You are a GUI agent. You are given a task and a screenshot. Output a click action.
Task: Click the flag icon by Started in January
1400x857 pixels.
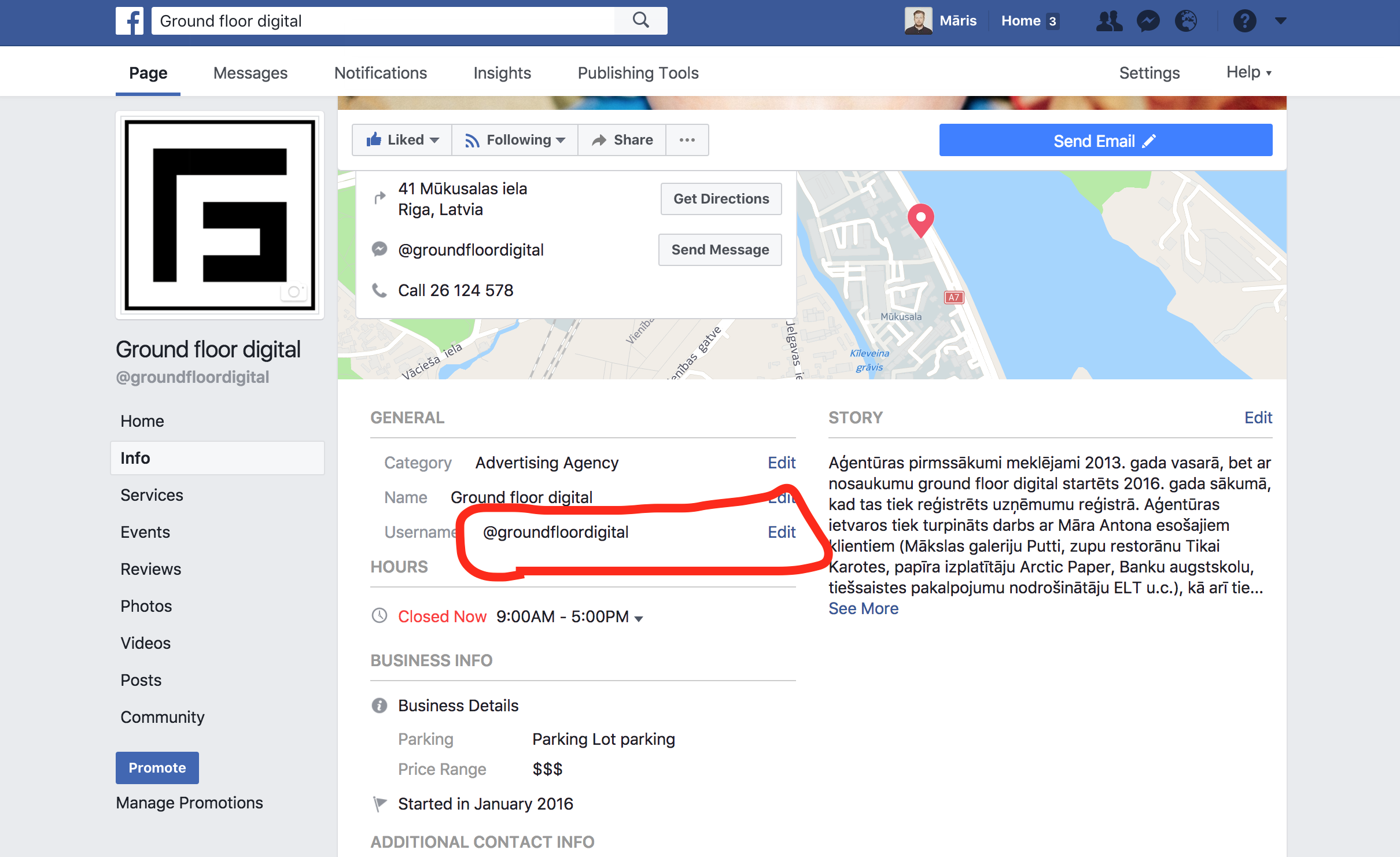pos(379,804)
